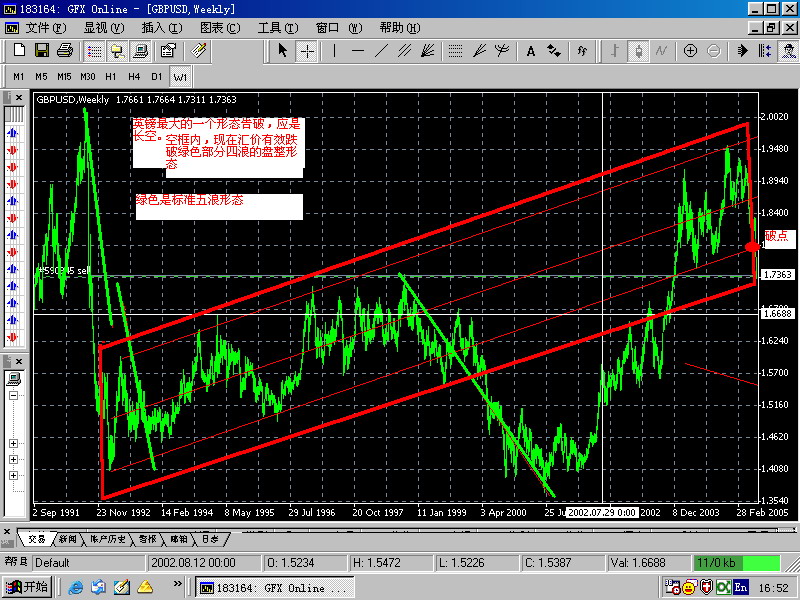Select the equidistant channel tool
This screenshot has height=600, width=800.
coord(405,51)
